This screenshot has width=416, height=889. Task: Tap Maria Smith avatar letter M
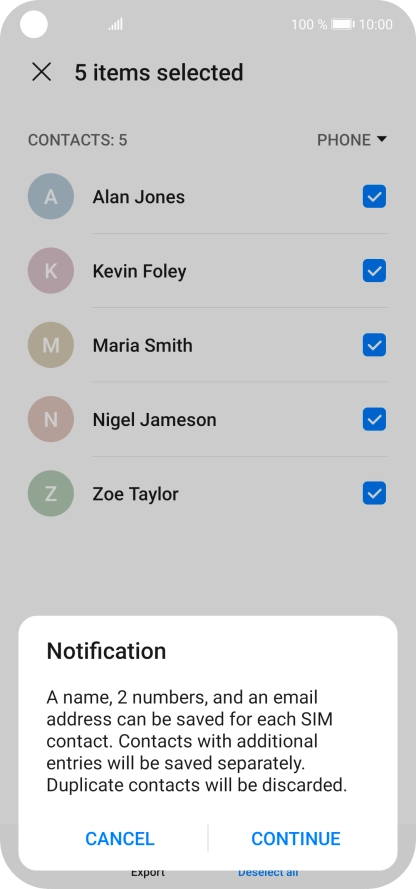[x=51, y=345]
